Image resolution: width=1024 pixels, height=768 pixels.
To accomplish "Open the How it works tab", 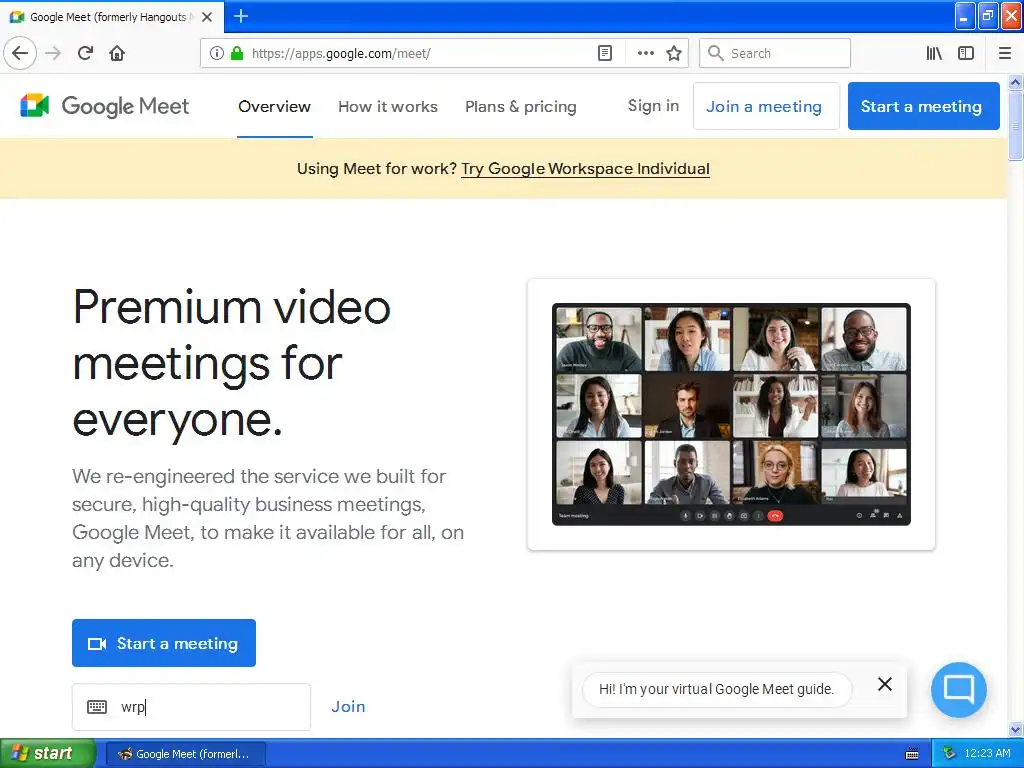I will point(388,106).
